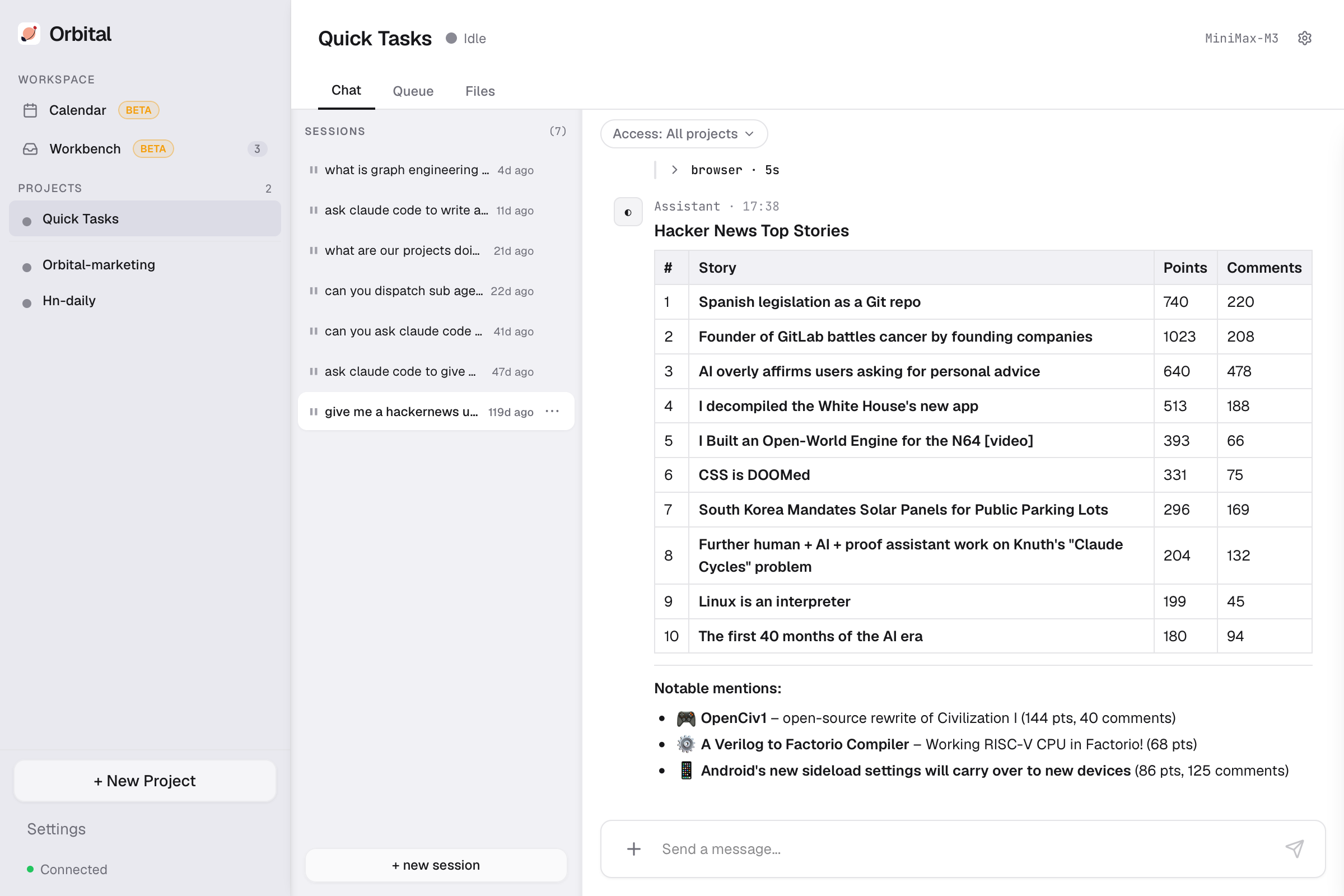This screenshot has height=896, width=1344.
Task: Click the Comments column header
Action: click(1264, 268)
